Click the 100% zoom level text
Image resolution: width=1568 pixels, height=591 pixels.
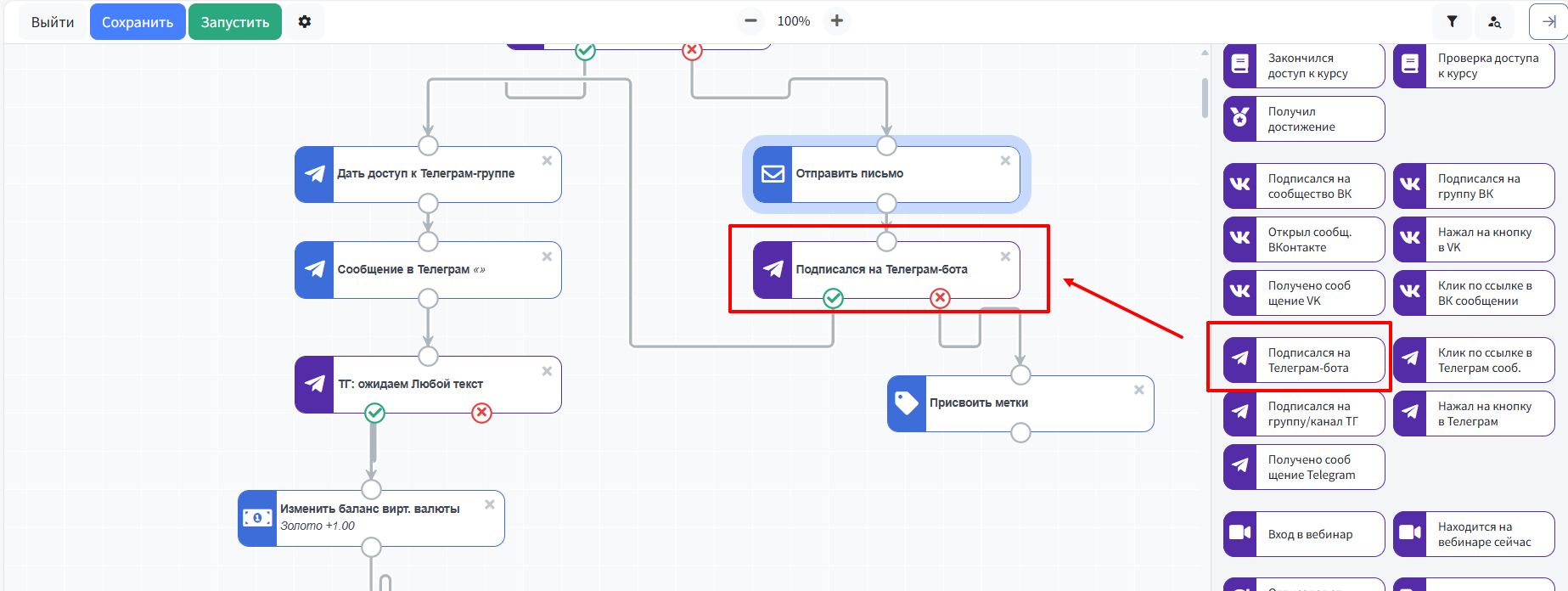tap(794, 21)
